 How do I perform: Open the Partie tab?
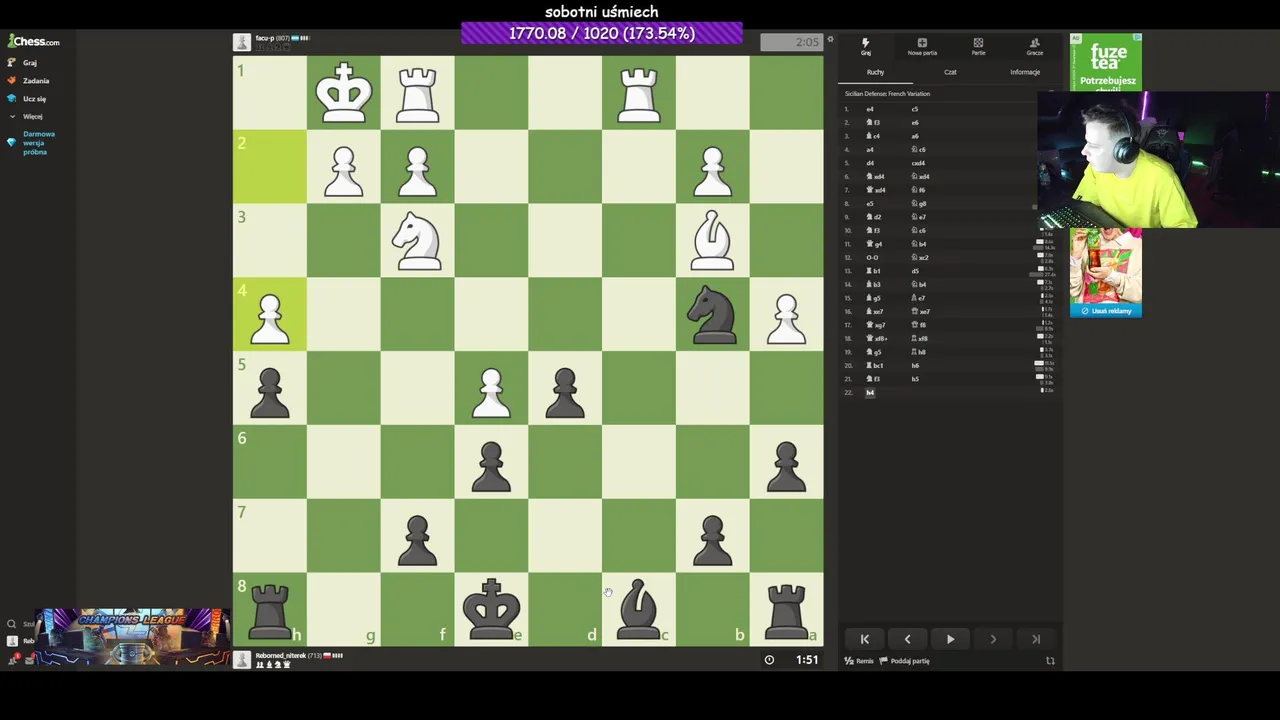tap(978, 47)
